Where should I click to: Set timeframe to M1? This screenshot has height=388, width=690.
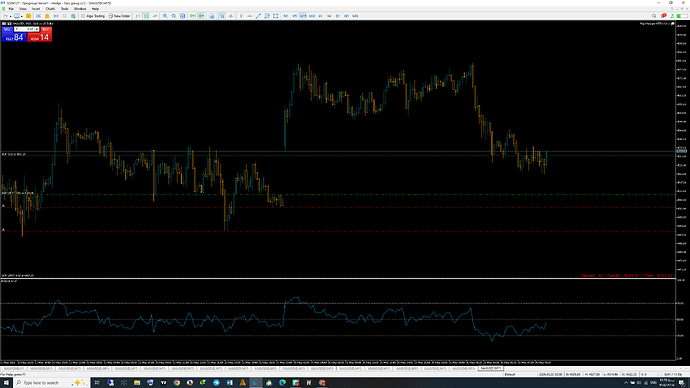[286, 16]
